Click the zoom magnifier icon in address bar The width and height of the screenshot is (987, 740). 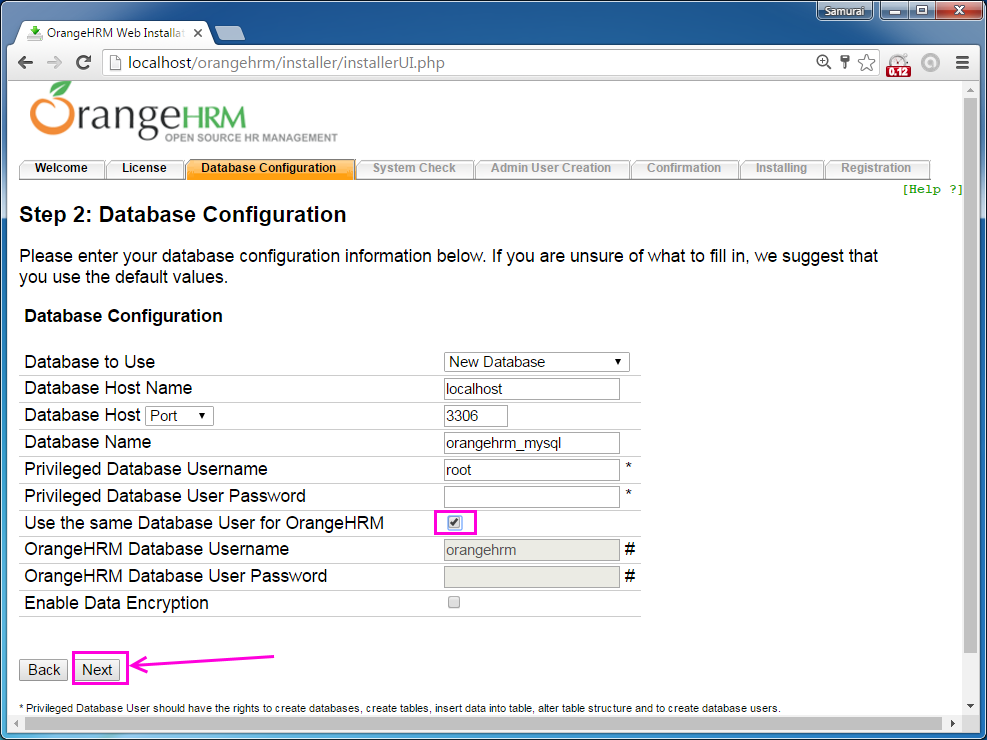(x=823, y=62)
